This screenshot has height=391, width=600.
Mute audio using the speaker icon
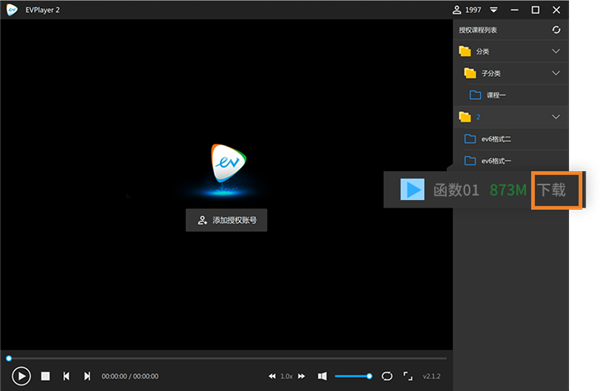point(322,376)
